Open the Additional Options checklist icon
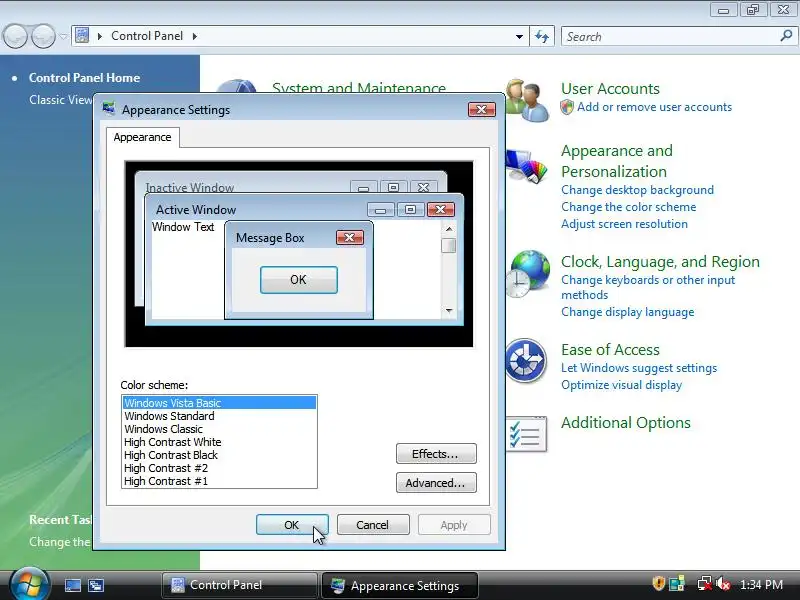Image resolution: width=800 pixels, height=600 pixels. click(x=527, y=434)
